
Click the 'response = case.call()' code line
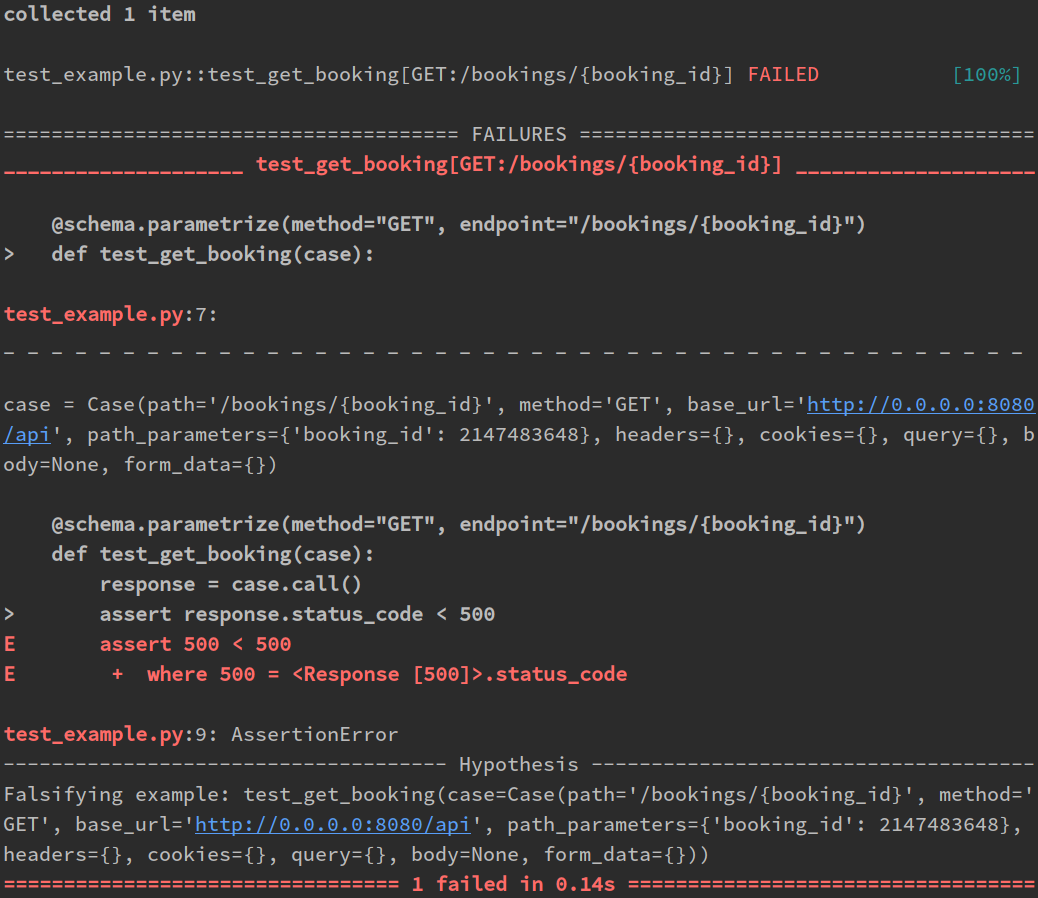231,584
